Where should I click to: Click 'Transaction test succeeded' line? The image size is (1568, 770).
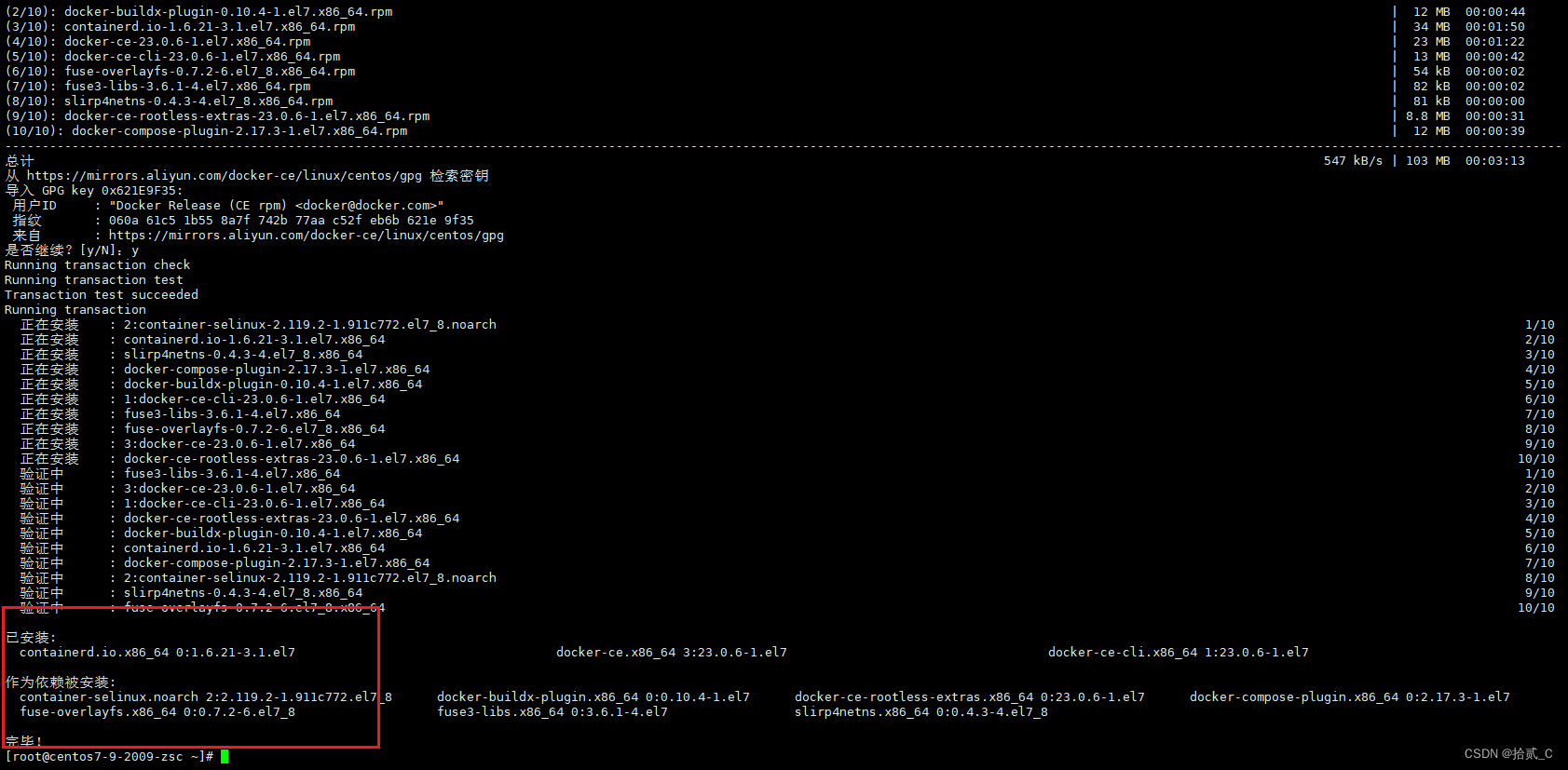pyautogui.click(x=102, y=294)
